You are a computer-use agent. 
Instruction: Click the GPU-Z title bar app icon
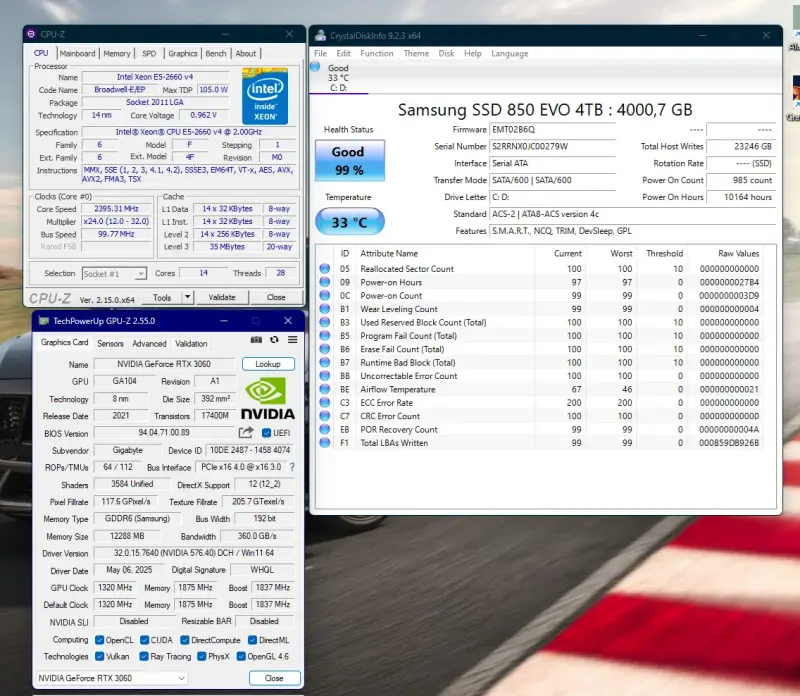pos(43,321)
